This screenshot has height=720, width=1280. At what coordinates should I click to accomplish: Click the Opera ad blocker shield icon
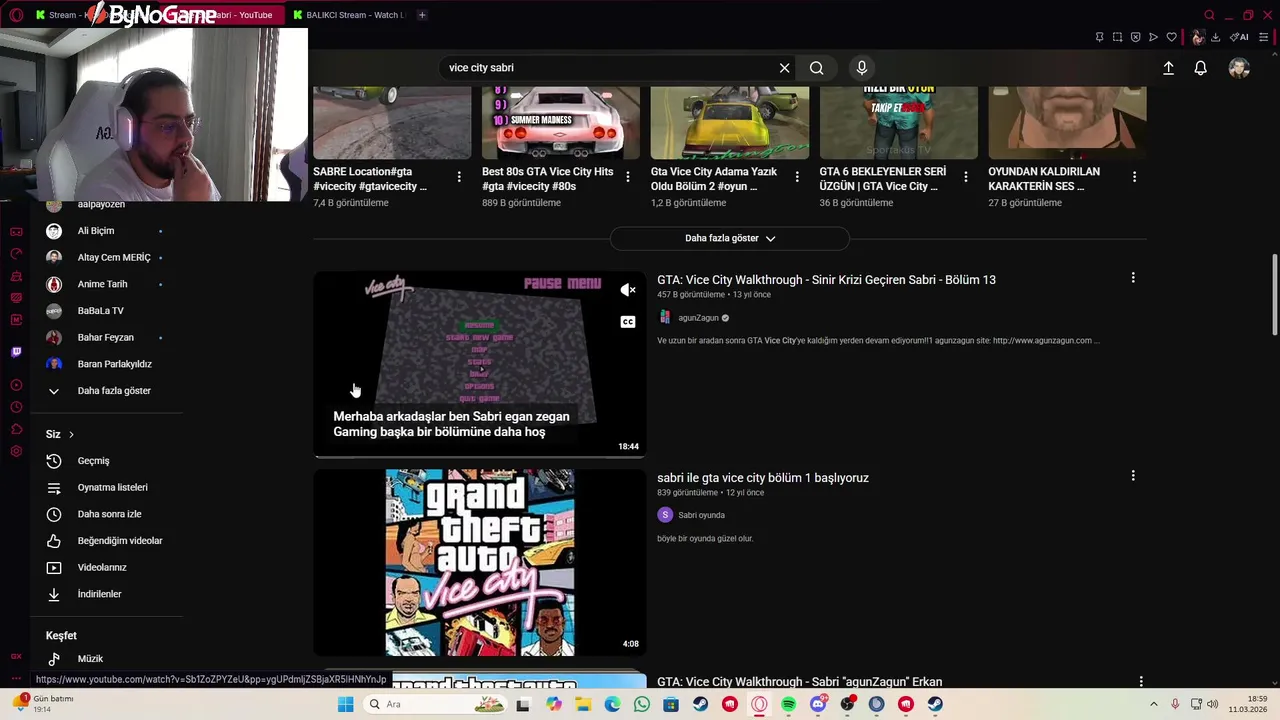pyautogui.click(x=1135, y=37)
